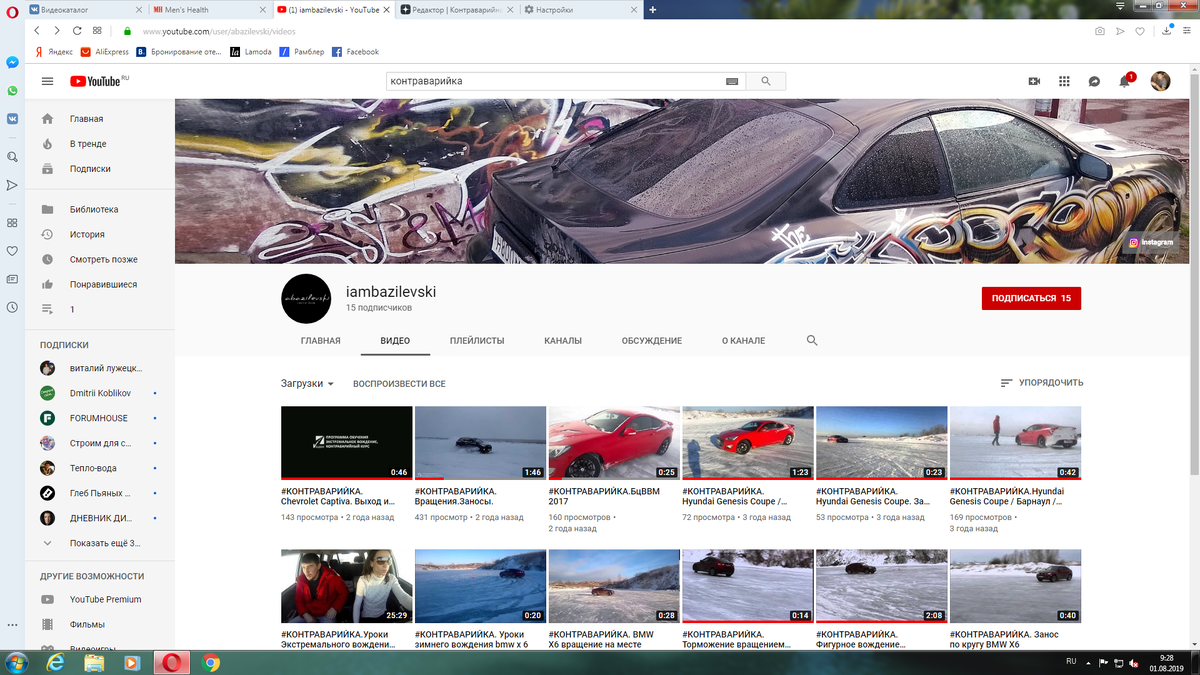The width and height of the screenshot is (1200, 675).
Task: Open the Обсуждение tab
Action: (652, 341)
